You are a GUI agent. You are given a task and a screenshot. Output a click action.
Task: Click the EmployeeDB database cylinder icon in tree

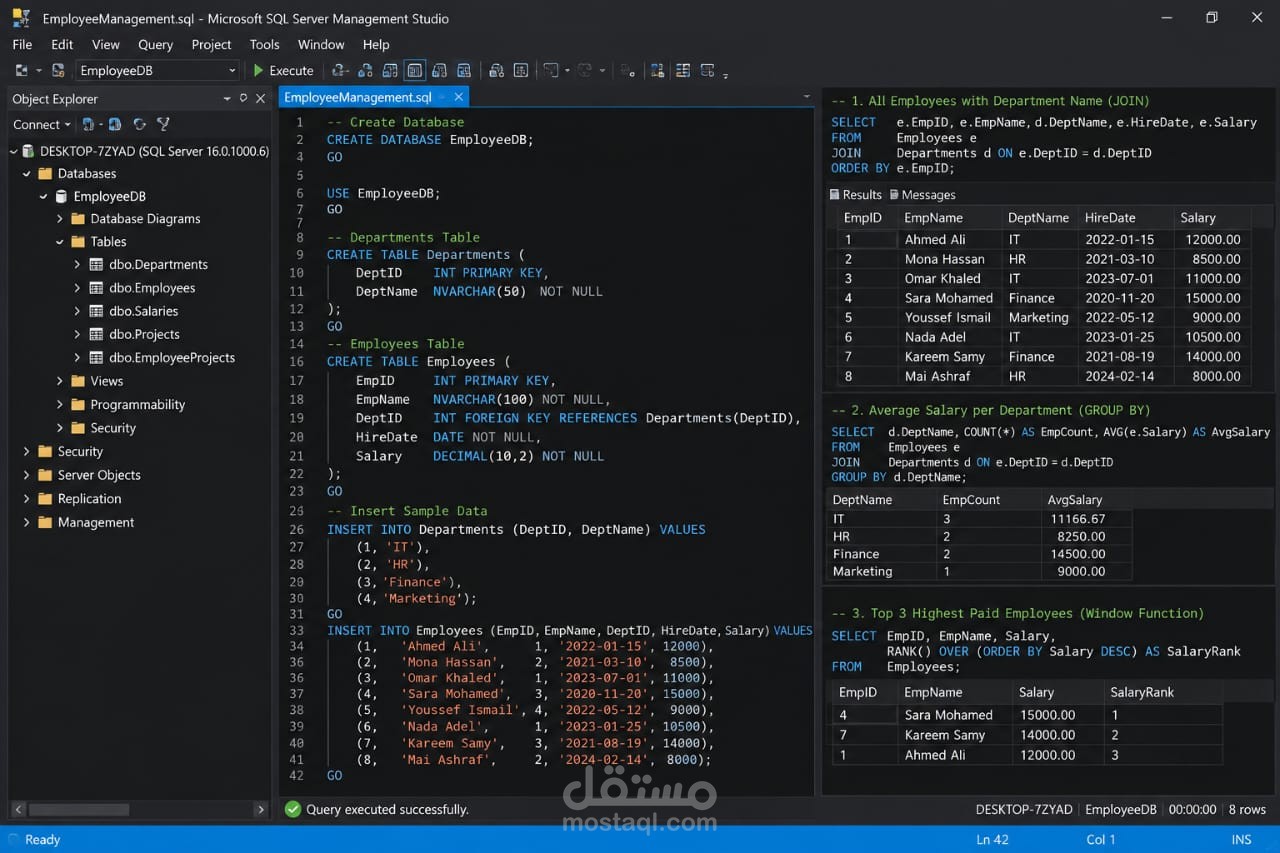coord(62,197)
